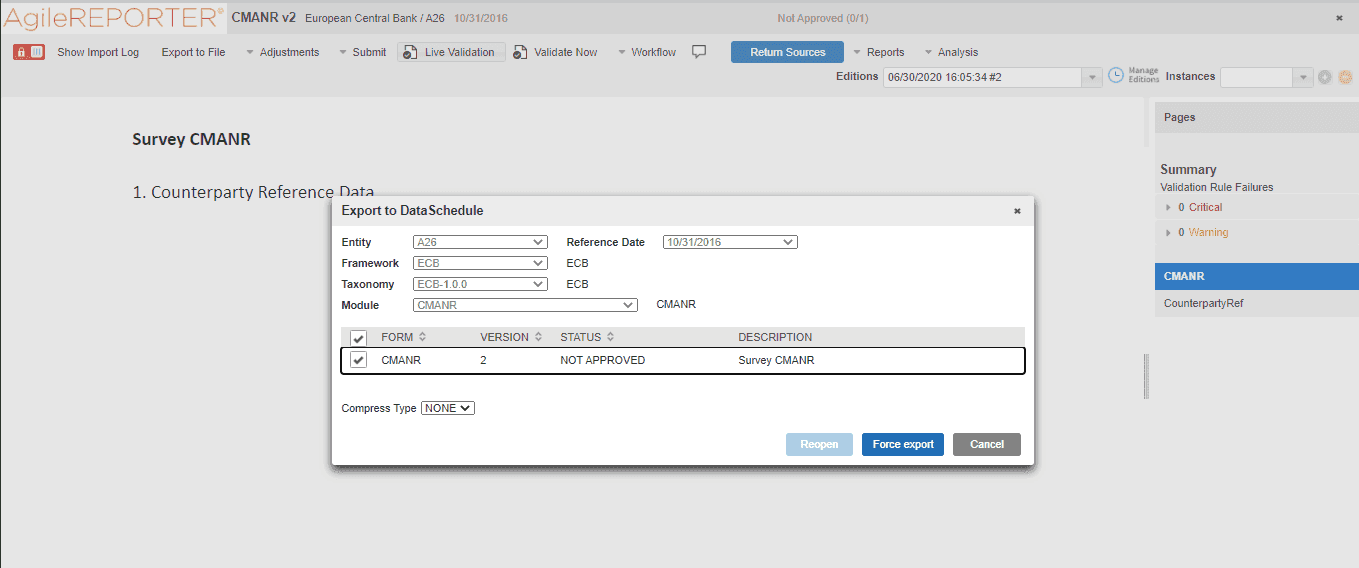The height and width of the screenshot is (568, 1359).
Task: Click Export to File
Action: click(x=193, y=52)
